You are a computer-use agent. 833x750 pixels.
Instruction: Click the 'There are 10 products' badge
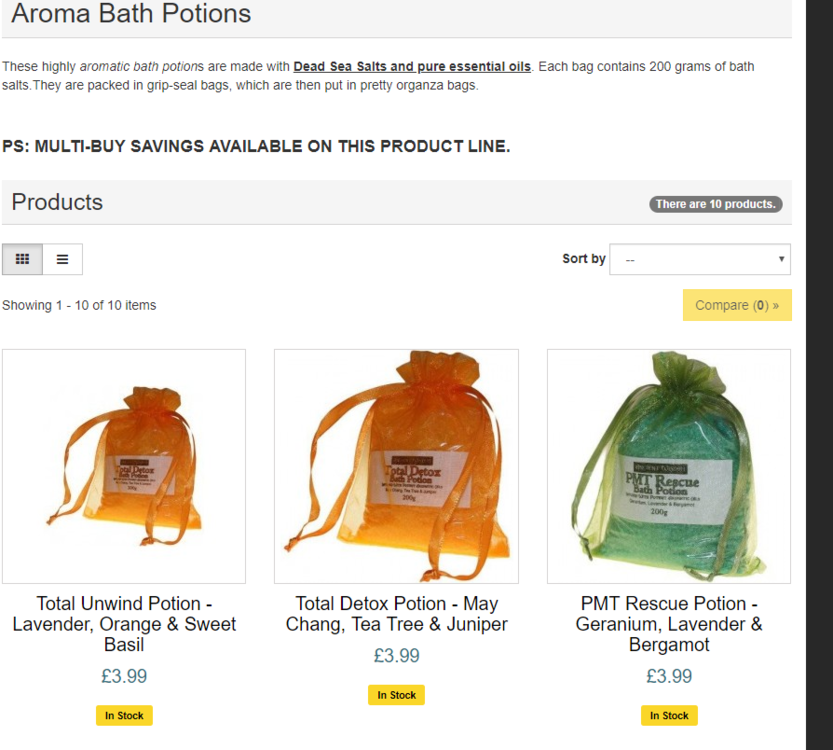pyautogui.click(x=715, y=203)
